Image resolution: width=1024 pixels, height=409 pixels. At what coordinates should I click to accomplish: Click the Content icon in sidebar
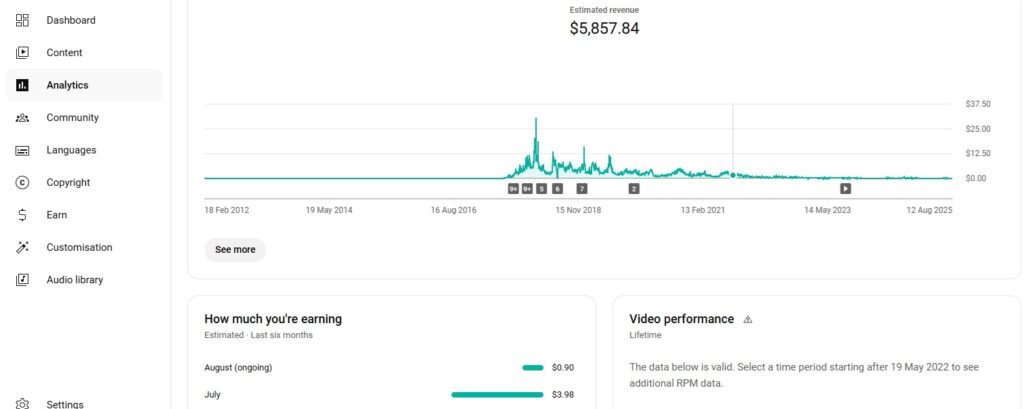(22, 53)
